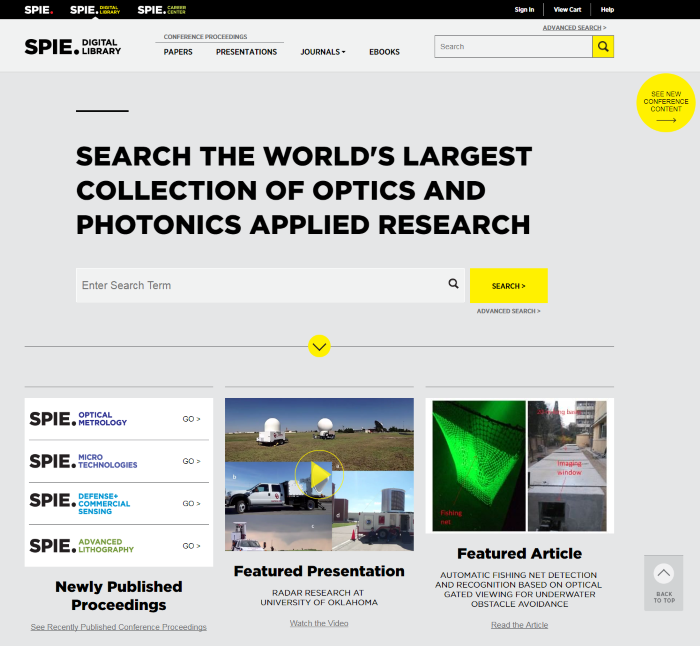This screenshot has width=700, height=646.
Task: Click GO next to Advanced Lithography
Action: click(x=192, y=546)
